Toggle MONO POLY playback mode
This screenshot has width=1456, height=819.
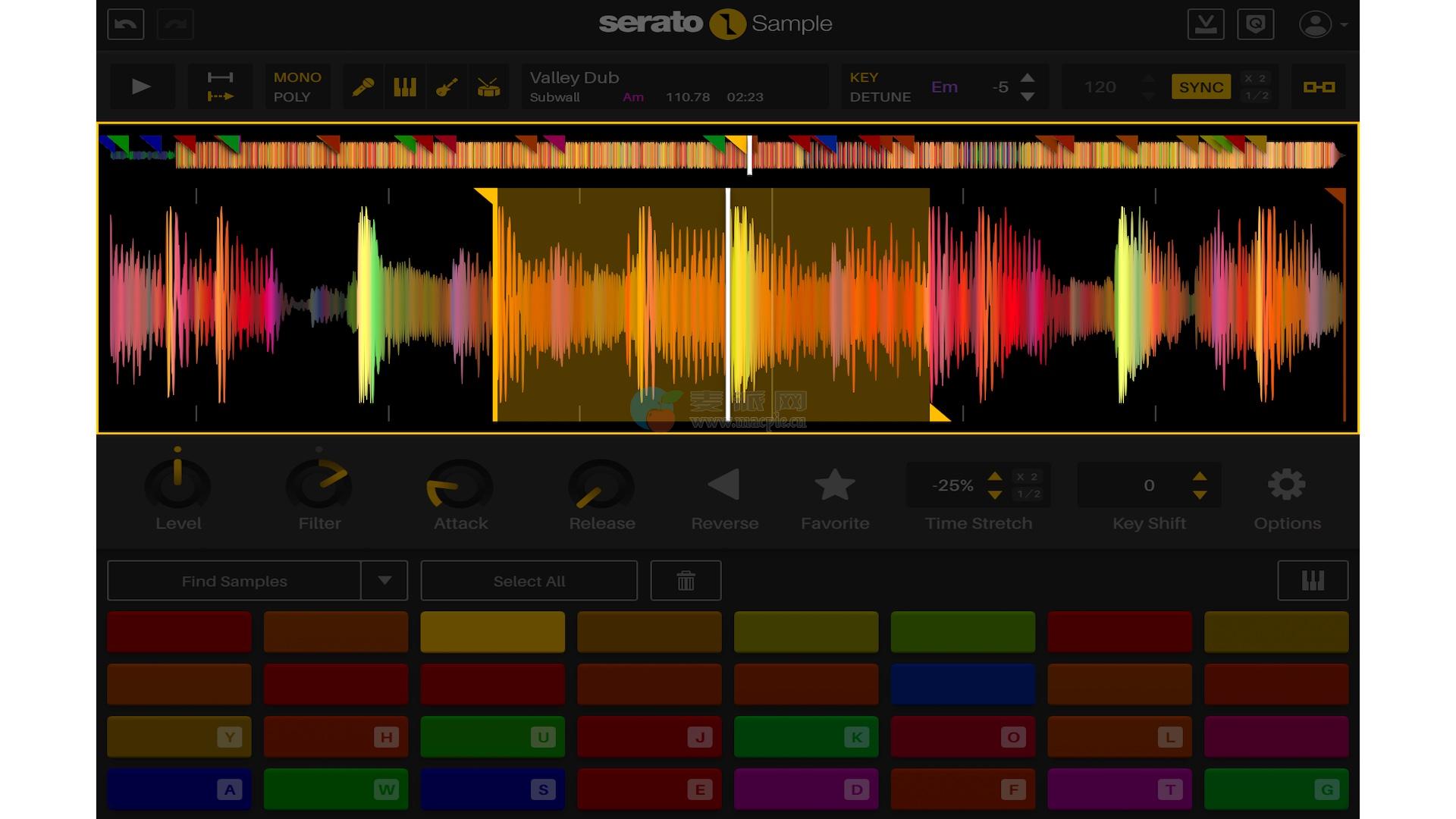coord(297,87)
